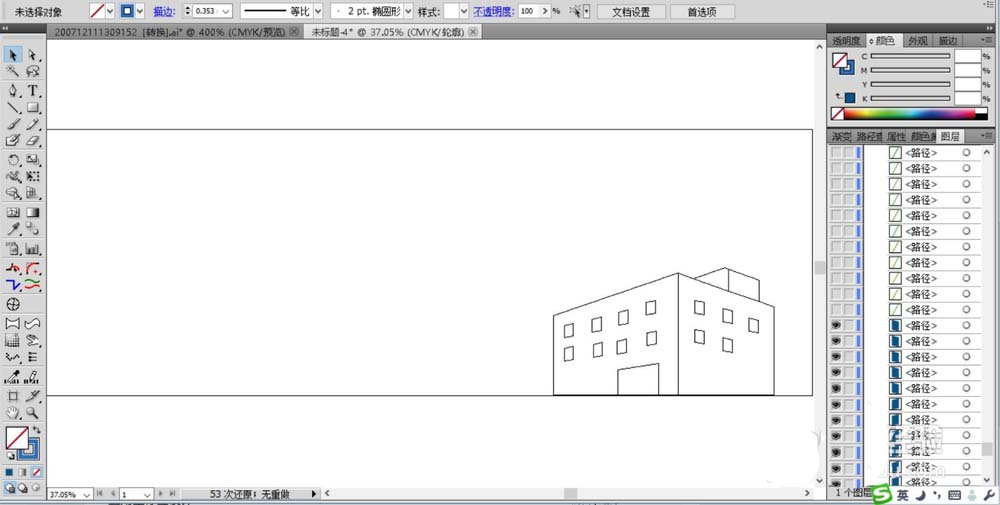1000x505 pixels.
Task: Set paint mode to Color
Action: [x=9, y=472]
